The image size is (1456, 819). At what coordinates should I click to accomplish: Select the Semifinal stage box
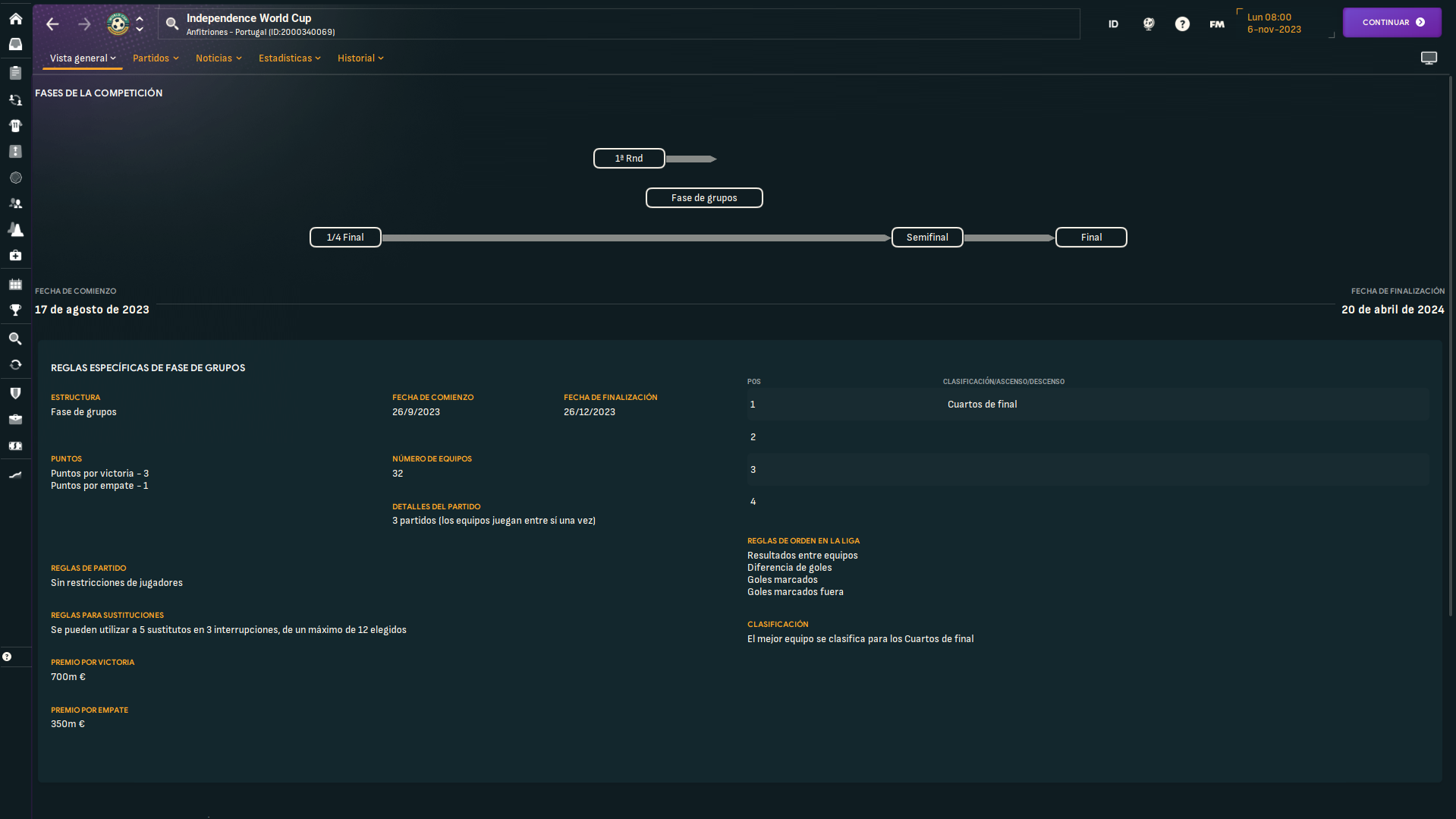tap(927, 237)
